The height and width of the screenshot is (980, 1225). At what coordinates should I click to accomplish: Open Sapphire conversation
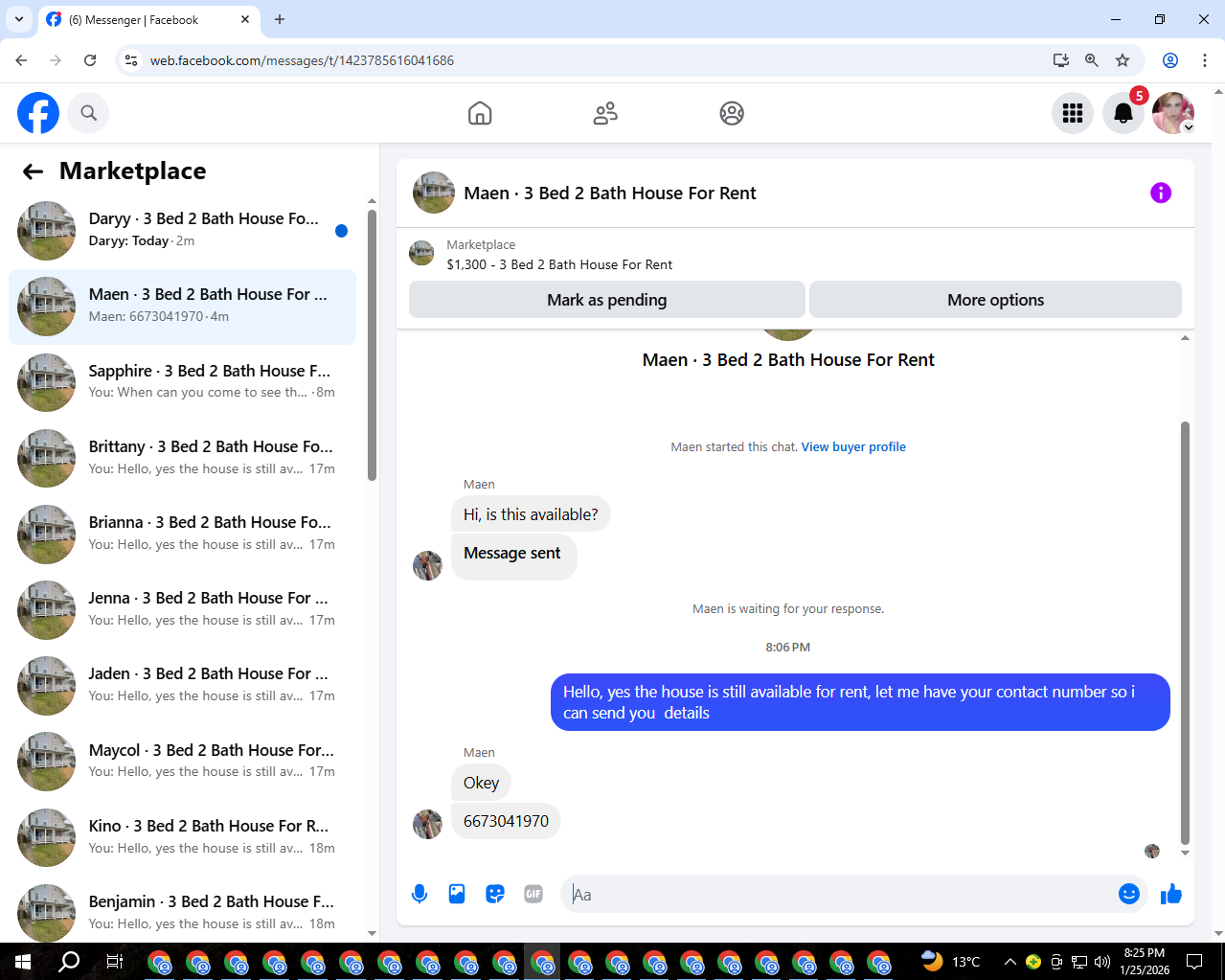point(182,382)
